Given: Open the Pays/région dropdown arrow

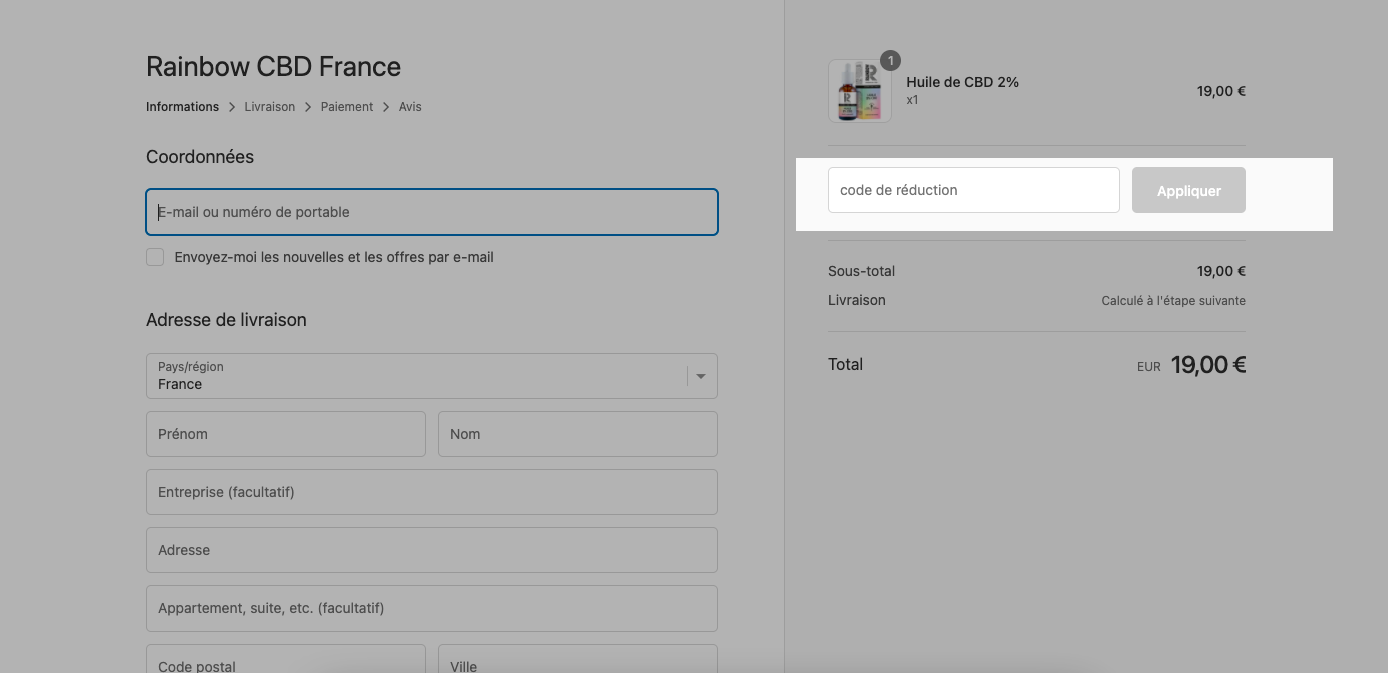Looking at the screenshot, I should (701, 376).
